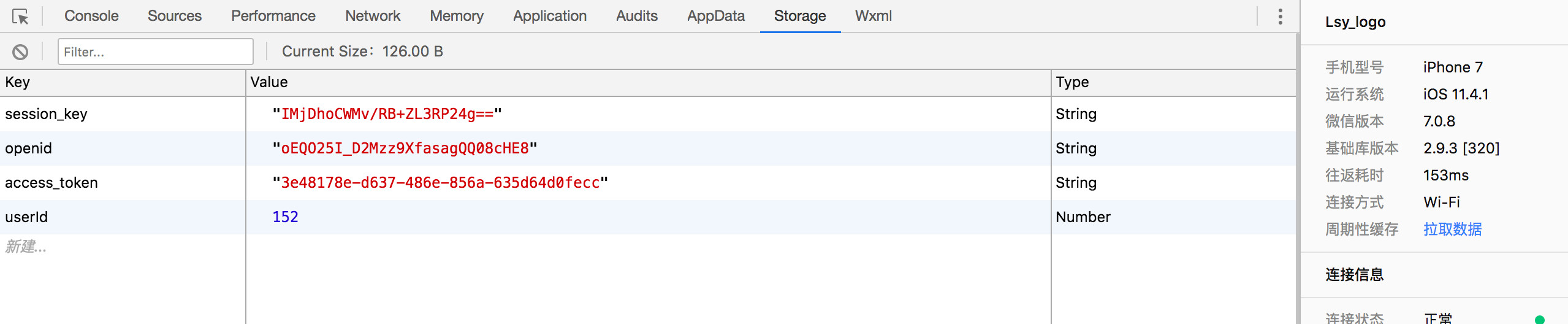Open the Application tab
This screenshot has width=1568, height=324.
[549, 16]
